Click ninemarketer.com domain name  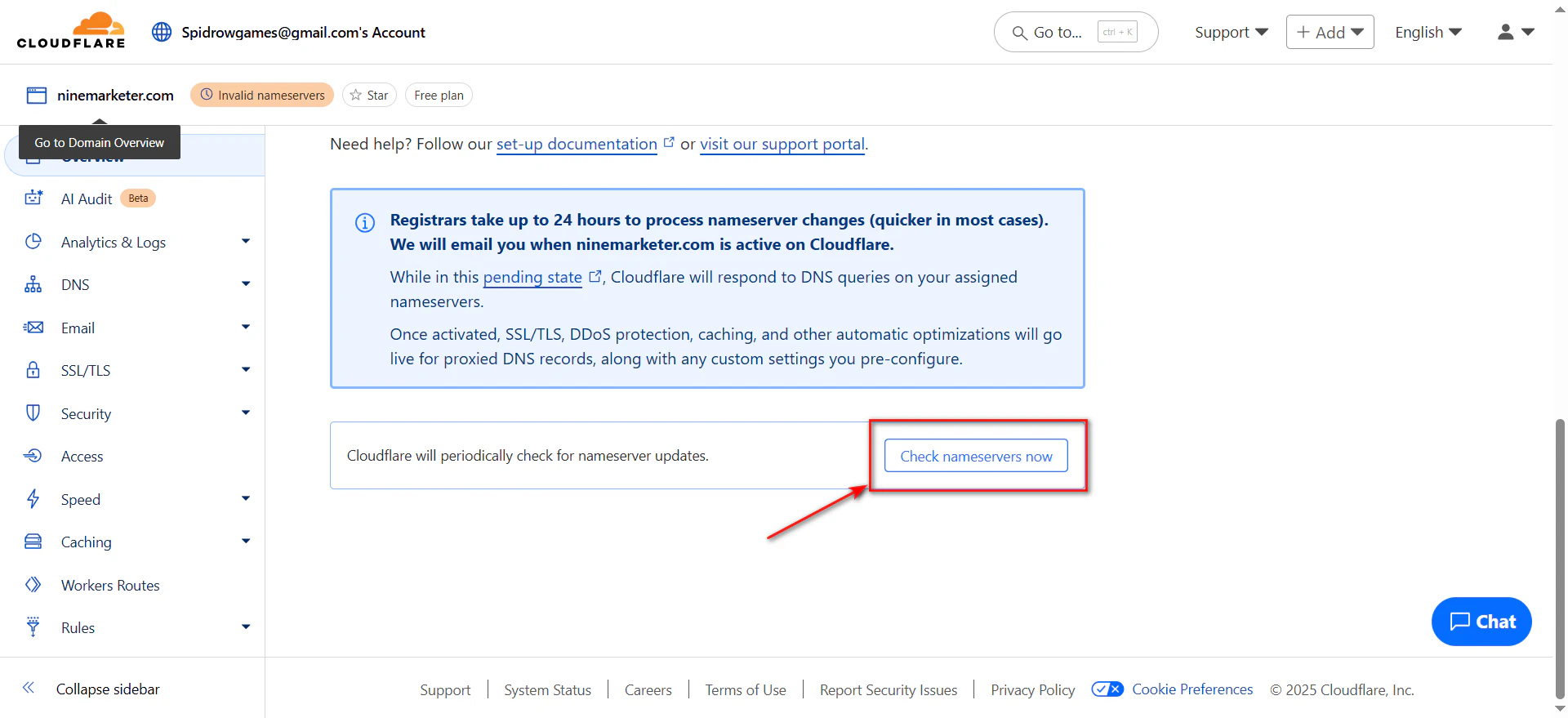click(x=115, y=95)
